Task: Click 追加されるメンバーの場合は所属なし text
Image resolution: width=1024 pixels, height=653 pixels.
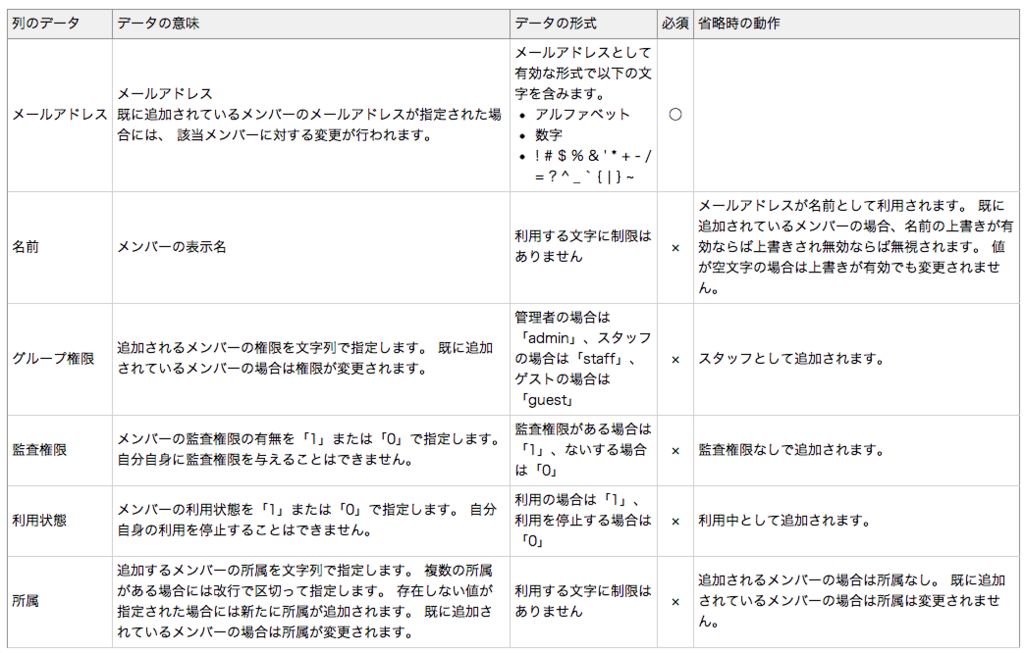Action: [852, 601]
